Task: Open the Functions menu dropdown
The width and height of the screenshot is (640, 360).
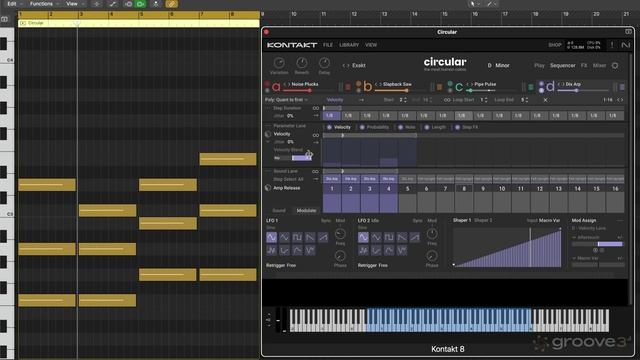Action: 44,4
